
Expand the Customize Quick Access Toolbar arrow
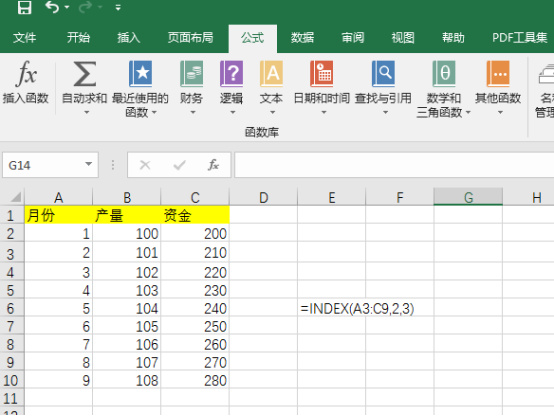tap(118, 7)
